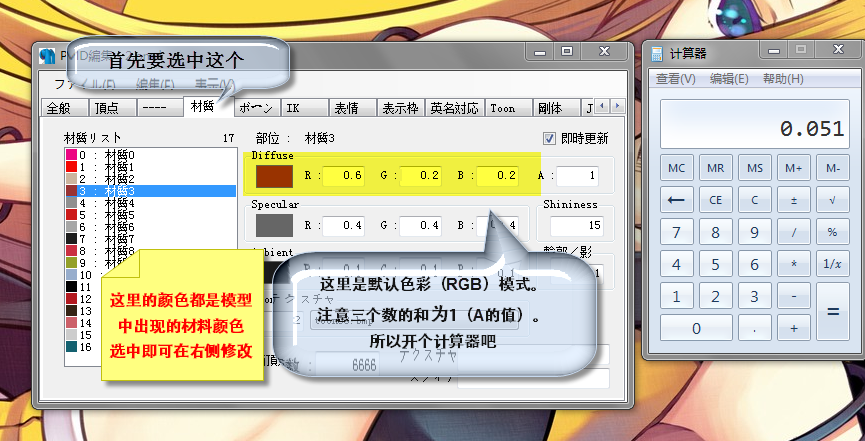
Task: Click M- button in Calculator
Action: pos(833,168)
